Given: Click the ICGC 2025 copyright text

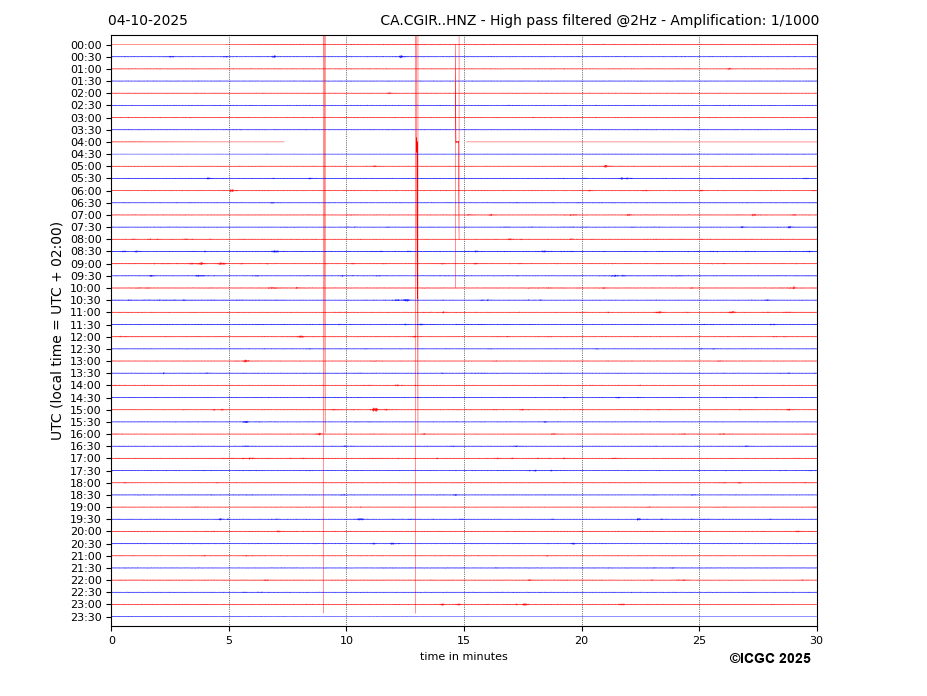Looking at the screenshot, I should 769,659.
